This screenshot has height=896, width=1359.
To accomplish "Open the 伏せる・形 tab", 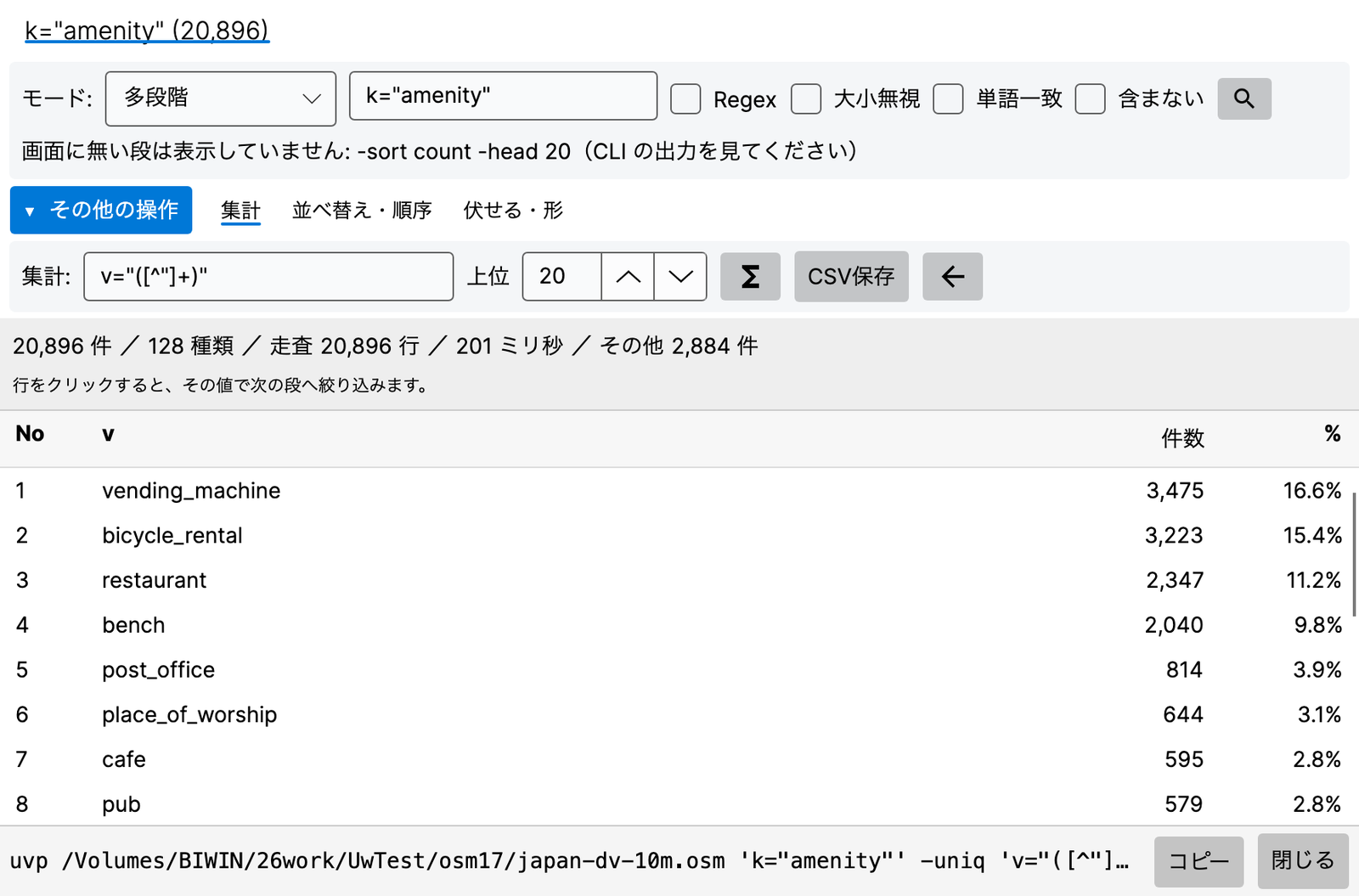I will coord(513,210).
